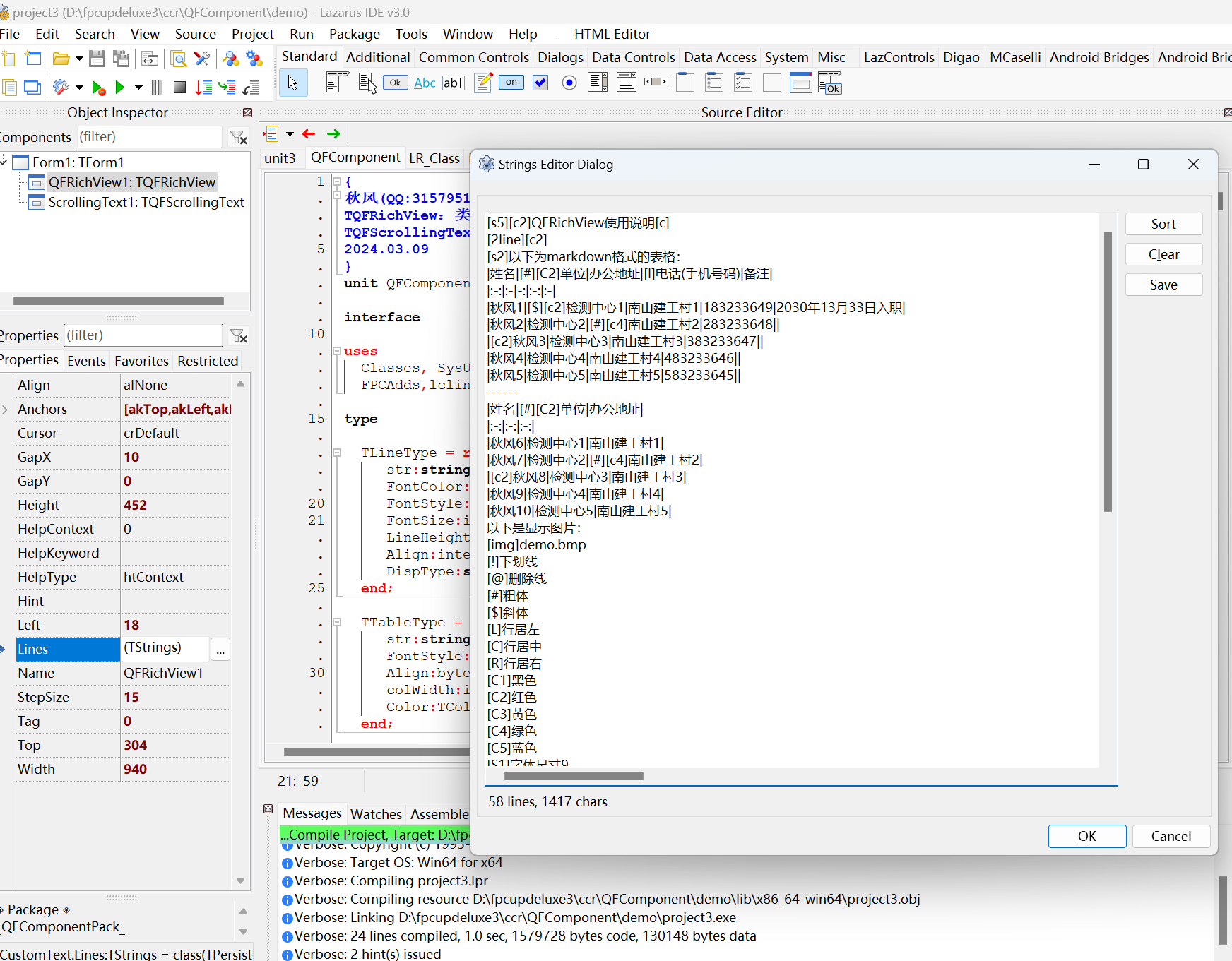This screenshot has height=961, width=1232.
Task: Click the Stop debugger square icon
Action: coord(180,88)
